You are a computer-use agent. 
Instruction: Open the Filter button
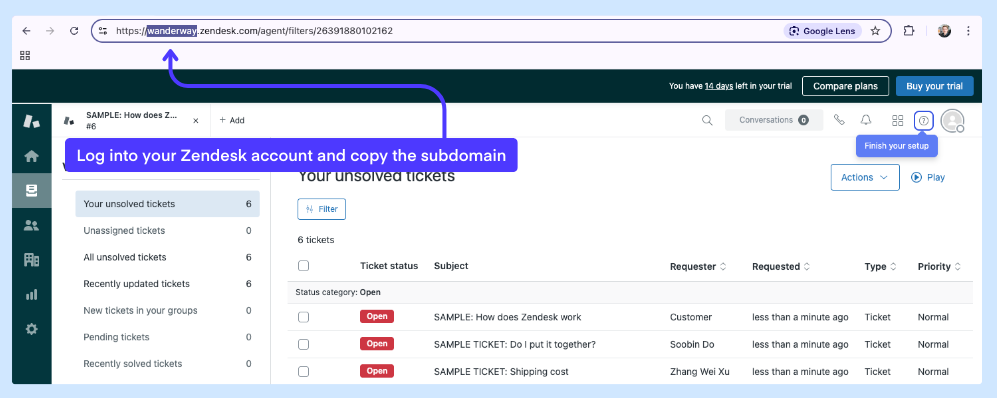click(322, 209)
